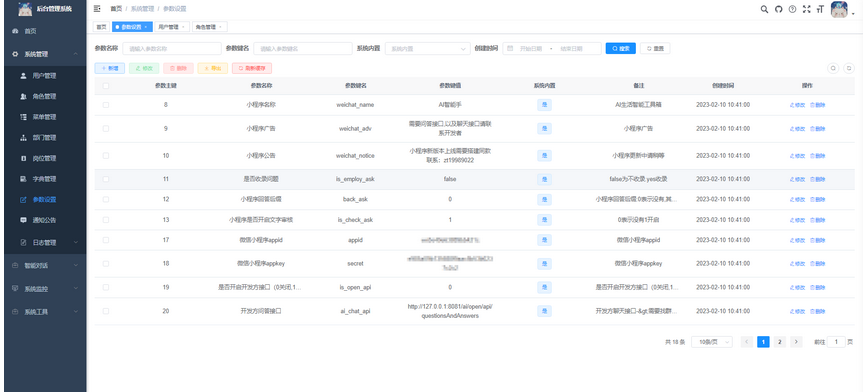The height and width of the screenshot is (392, 864).
Task: Check the row 13 checkbox
Action: point(106,219)
